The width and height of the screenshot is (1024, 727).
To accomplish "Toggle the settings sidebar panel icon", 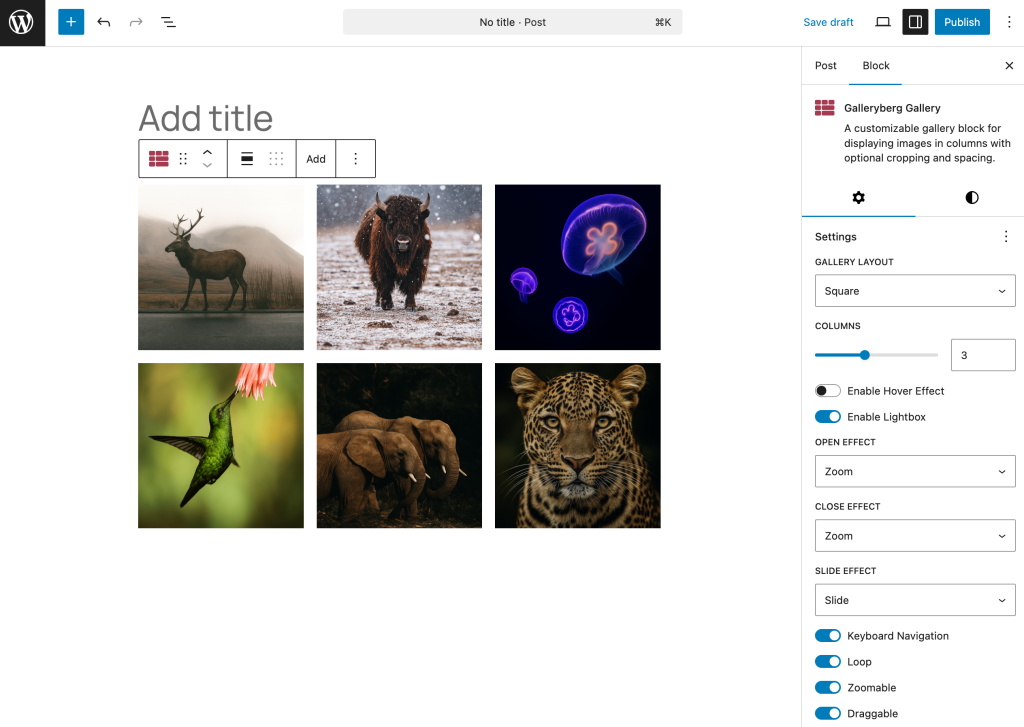I will pyautogui.click(x=915, y=22).
